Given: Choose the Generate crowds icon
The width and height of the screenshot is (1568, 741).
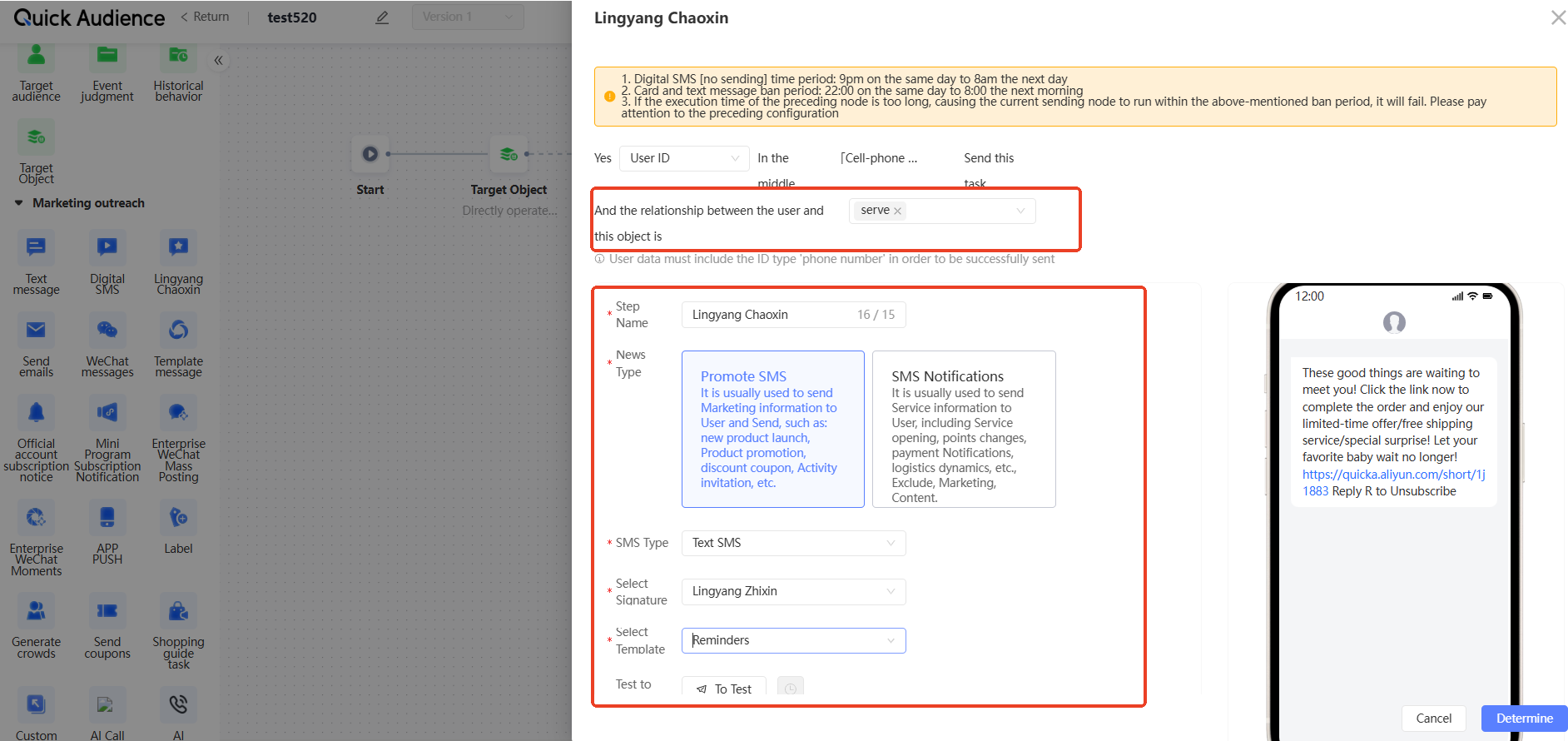Looking at the screenshot, I should pyautogui.click(x=36, y=611).
